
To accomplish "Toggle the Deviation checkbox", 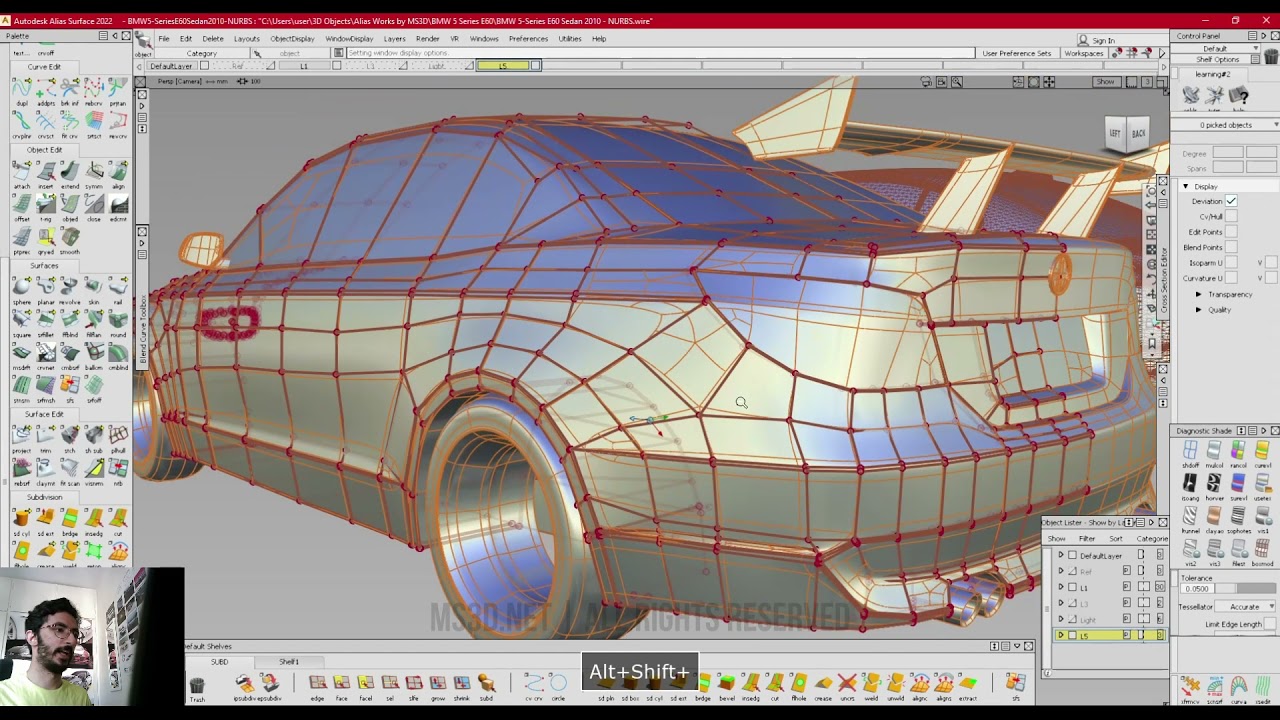I will 1231,201.
